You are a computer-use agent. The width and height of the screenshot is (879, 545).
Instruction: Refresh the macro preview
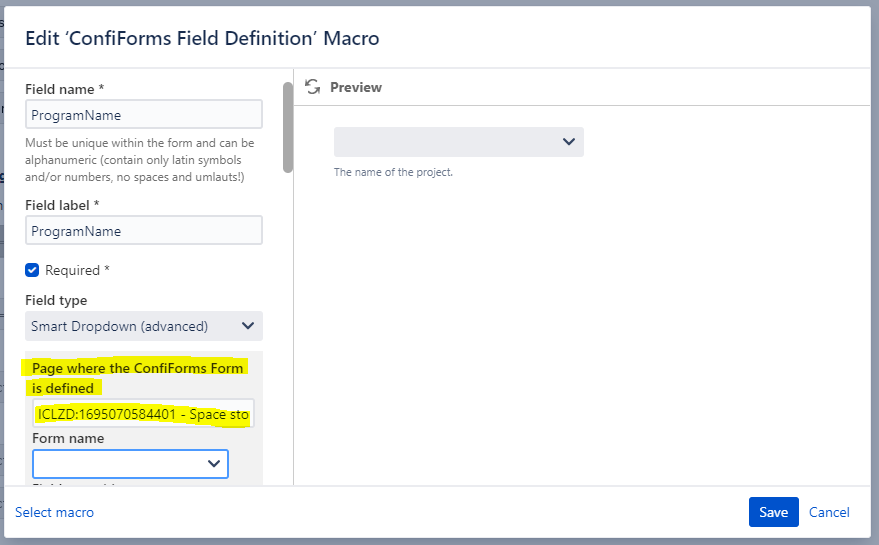[x=312, y=87]
